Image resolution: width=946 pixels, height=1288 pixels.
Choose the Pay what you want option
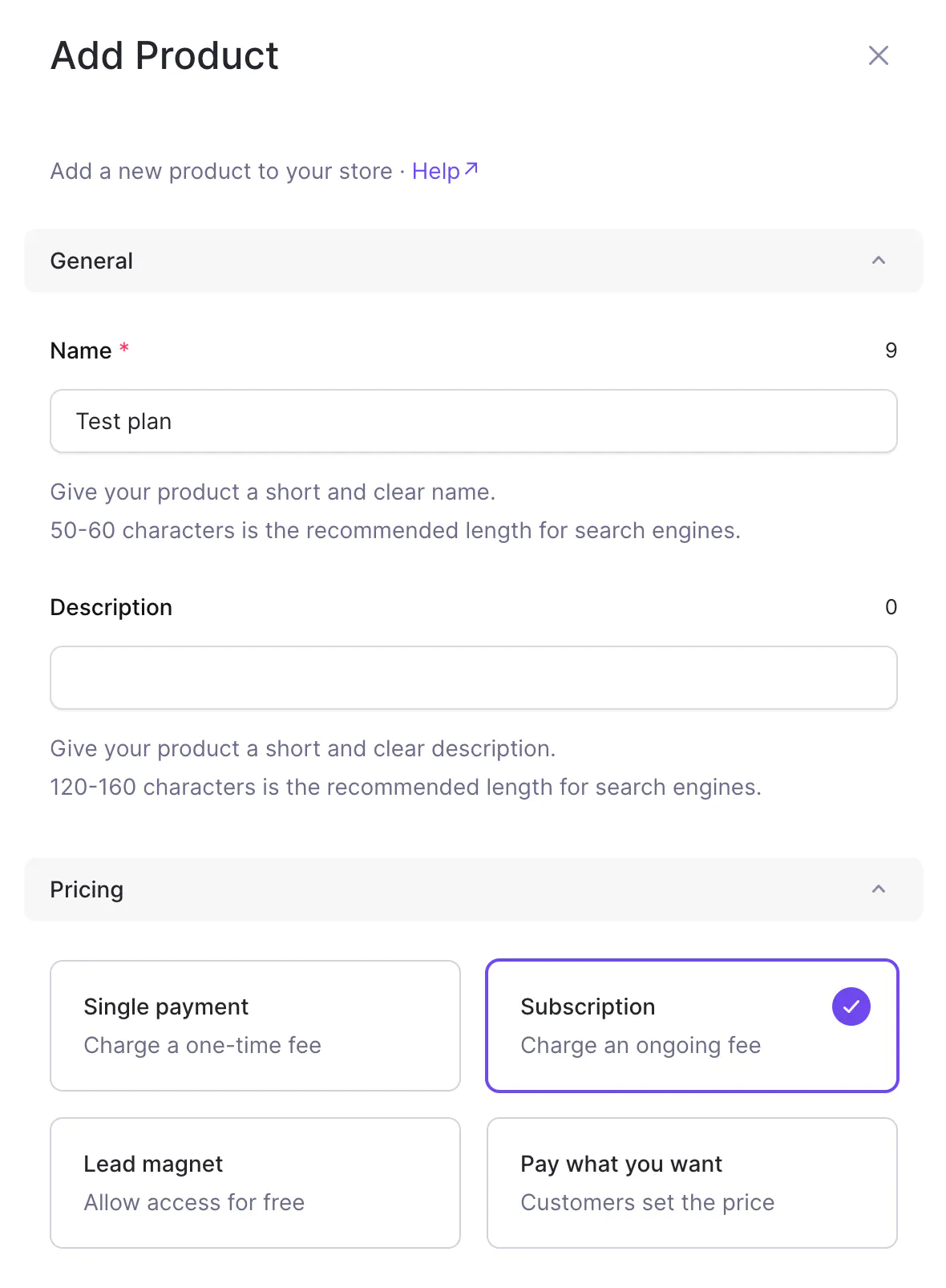pos(691,1182)
